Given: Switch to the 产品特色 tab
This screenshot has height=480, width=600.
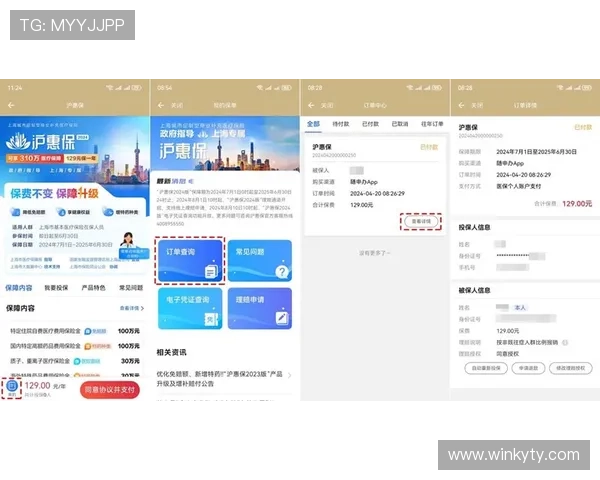Looking at the screenshot, I should click(x=93, y=288).
